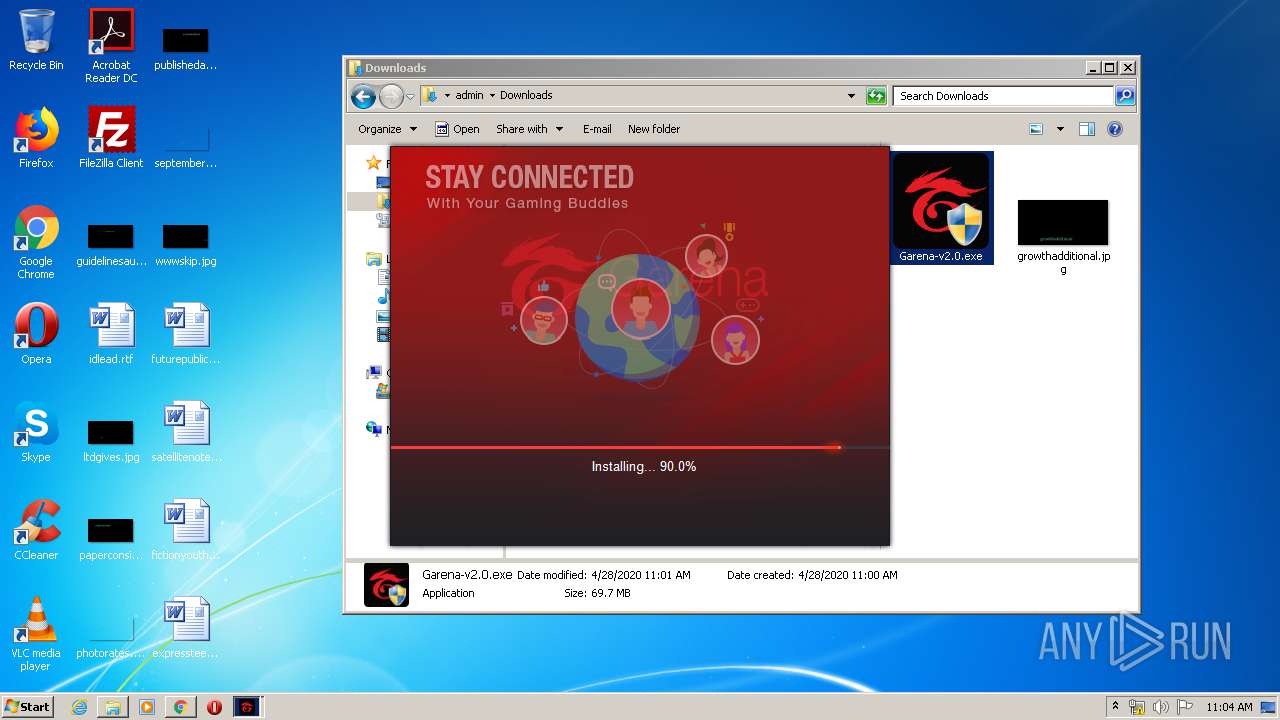Click the Downloads breadcrumb in address bar
The image size is (1280, 720).
tap(526, 96)
